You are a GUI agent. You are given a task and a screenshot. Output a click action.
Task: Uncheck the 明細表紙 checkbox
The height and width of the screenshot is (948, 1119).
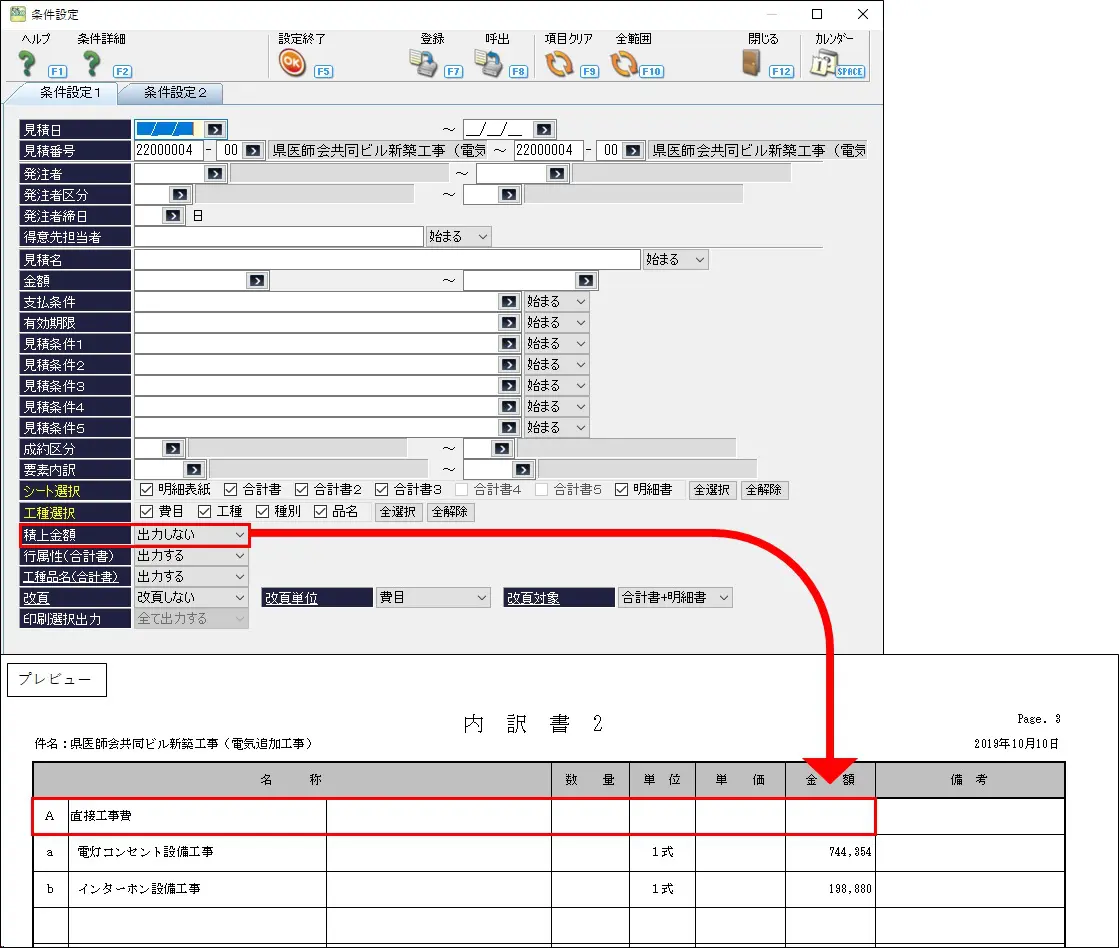pyautogui.click(x=146, y=490)
